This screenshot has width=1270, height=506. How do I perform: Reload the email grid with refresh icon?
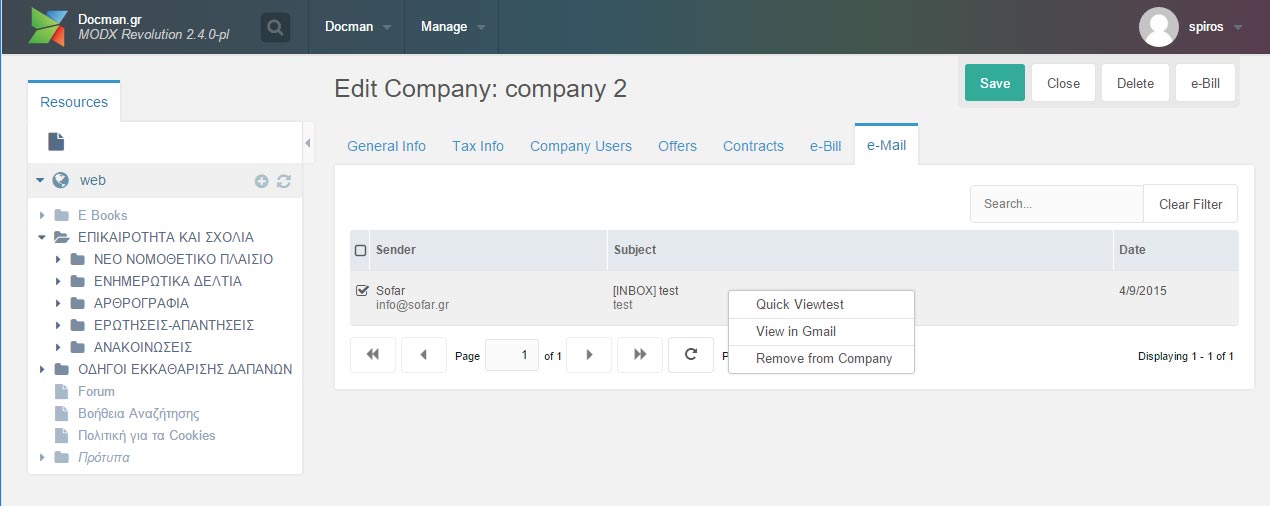[x=691, y=355]
